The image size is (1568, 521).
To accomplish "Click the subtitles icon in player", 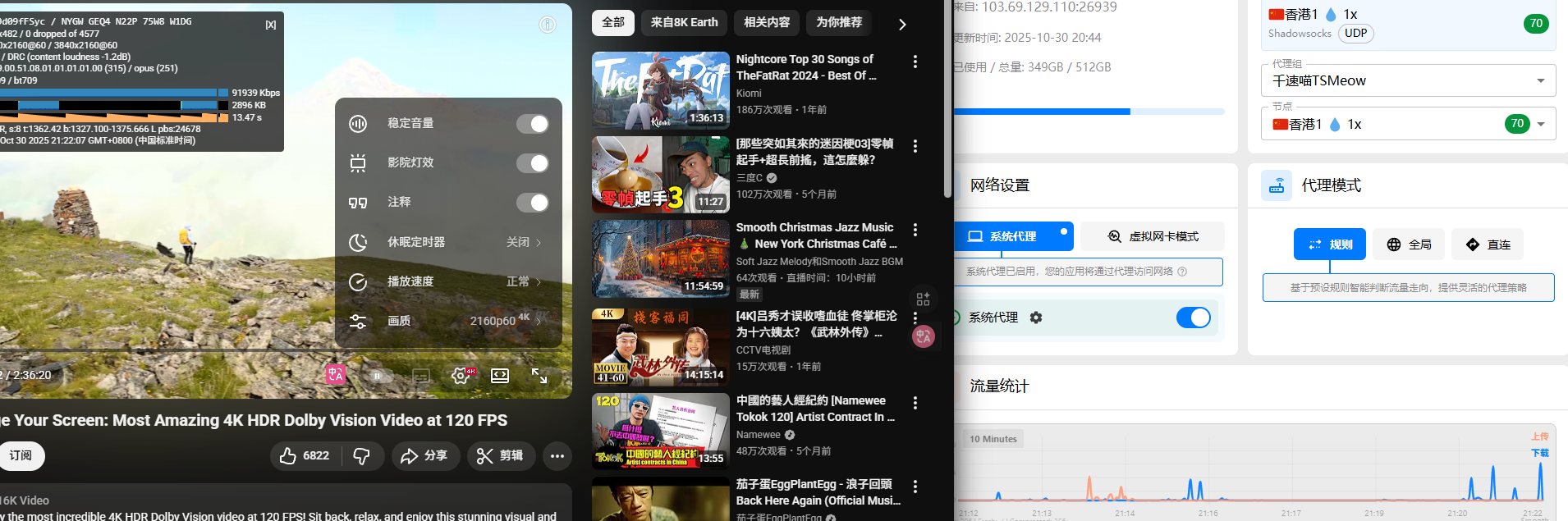I will click(421, 376).
